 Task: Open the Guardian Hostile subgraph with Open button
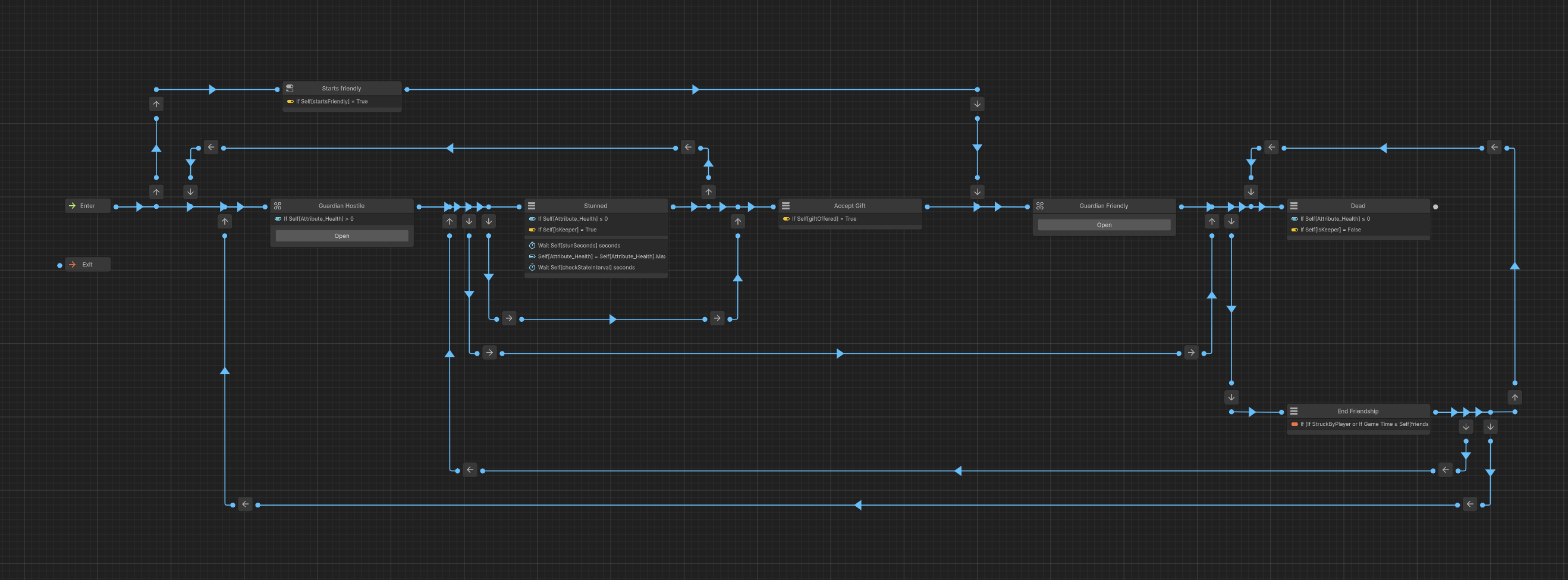pos(342,236)
